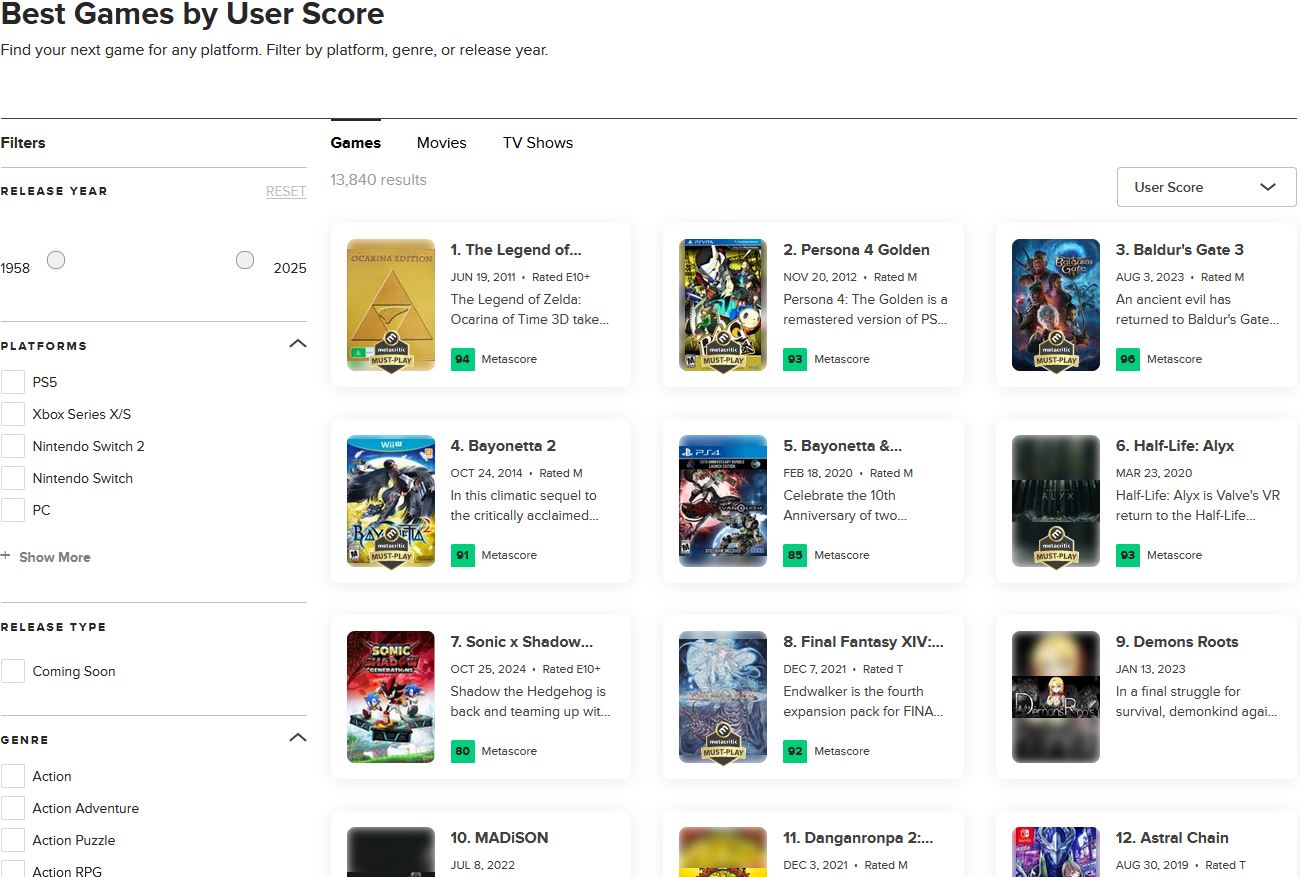The height and width of the screenshot is (877, 1301).
Task: Open the Bayonetta 2 game page
Action: [x=503, y=446]
